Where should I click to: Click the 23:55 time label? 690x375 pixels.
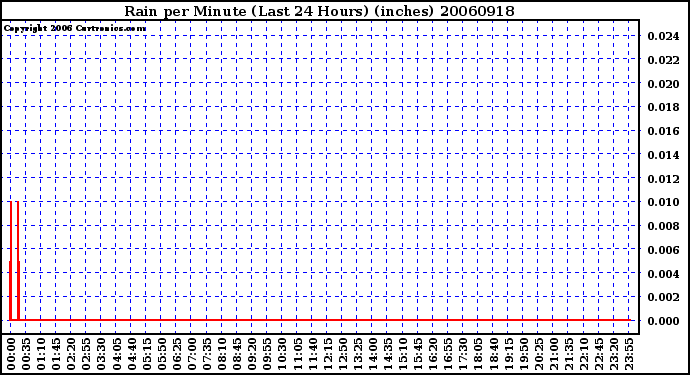click(x=629, y=354)
